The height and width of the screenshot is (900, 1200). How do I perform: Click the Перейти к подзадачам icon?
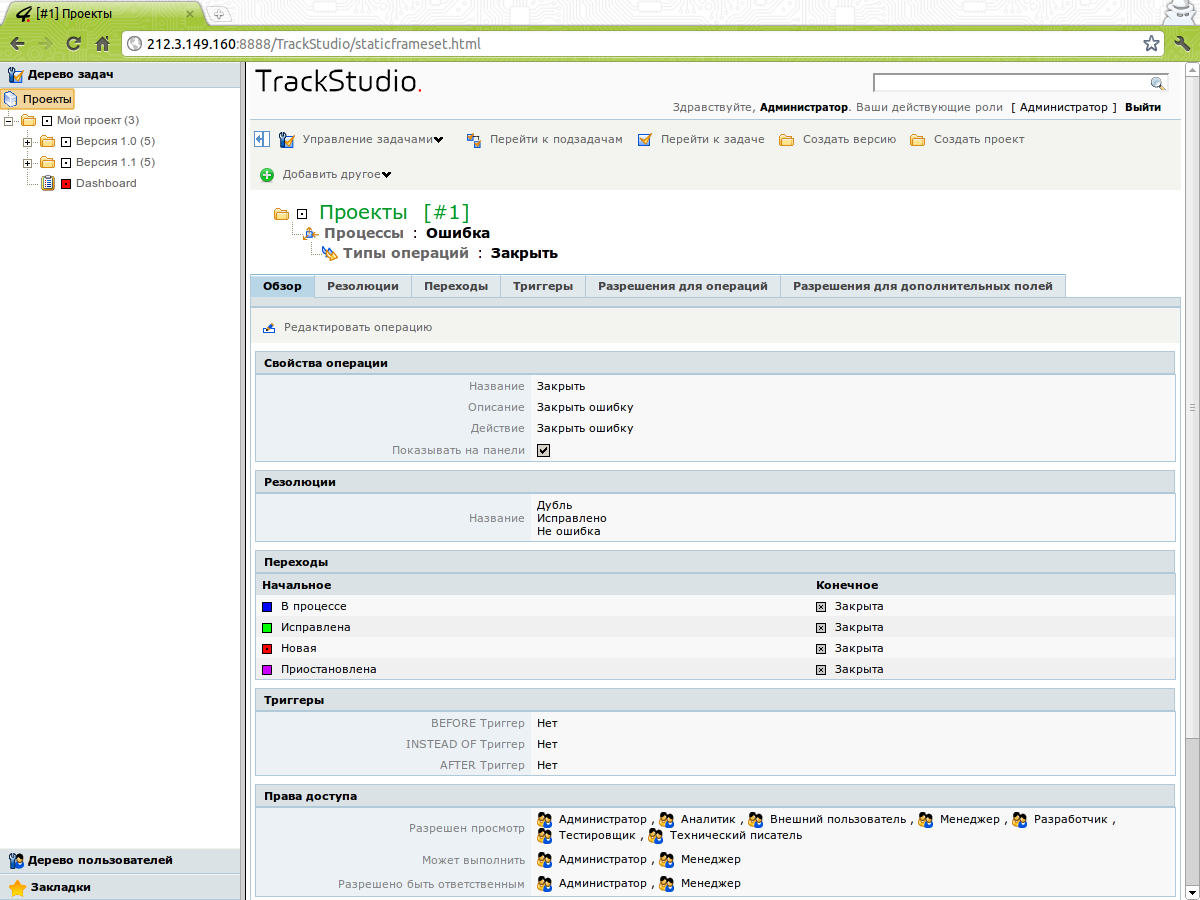(x=475, y=140)
